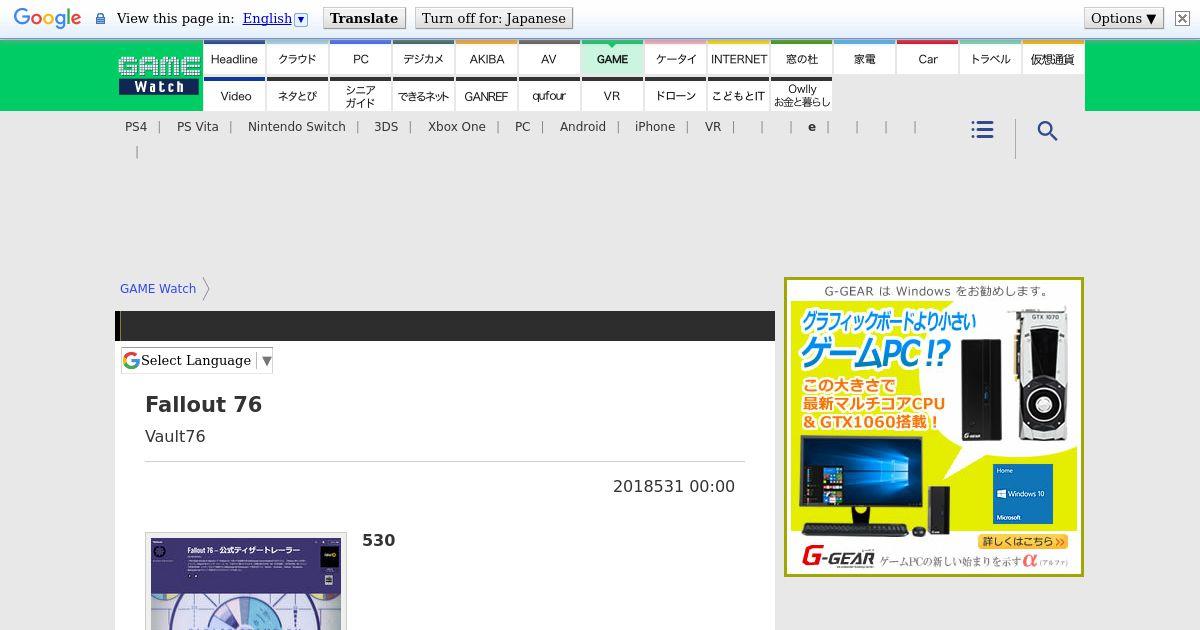This screenshot has height=630, width=1200.
Task: Open the ドローン tab
Action: pos(675,95)
